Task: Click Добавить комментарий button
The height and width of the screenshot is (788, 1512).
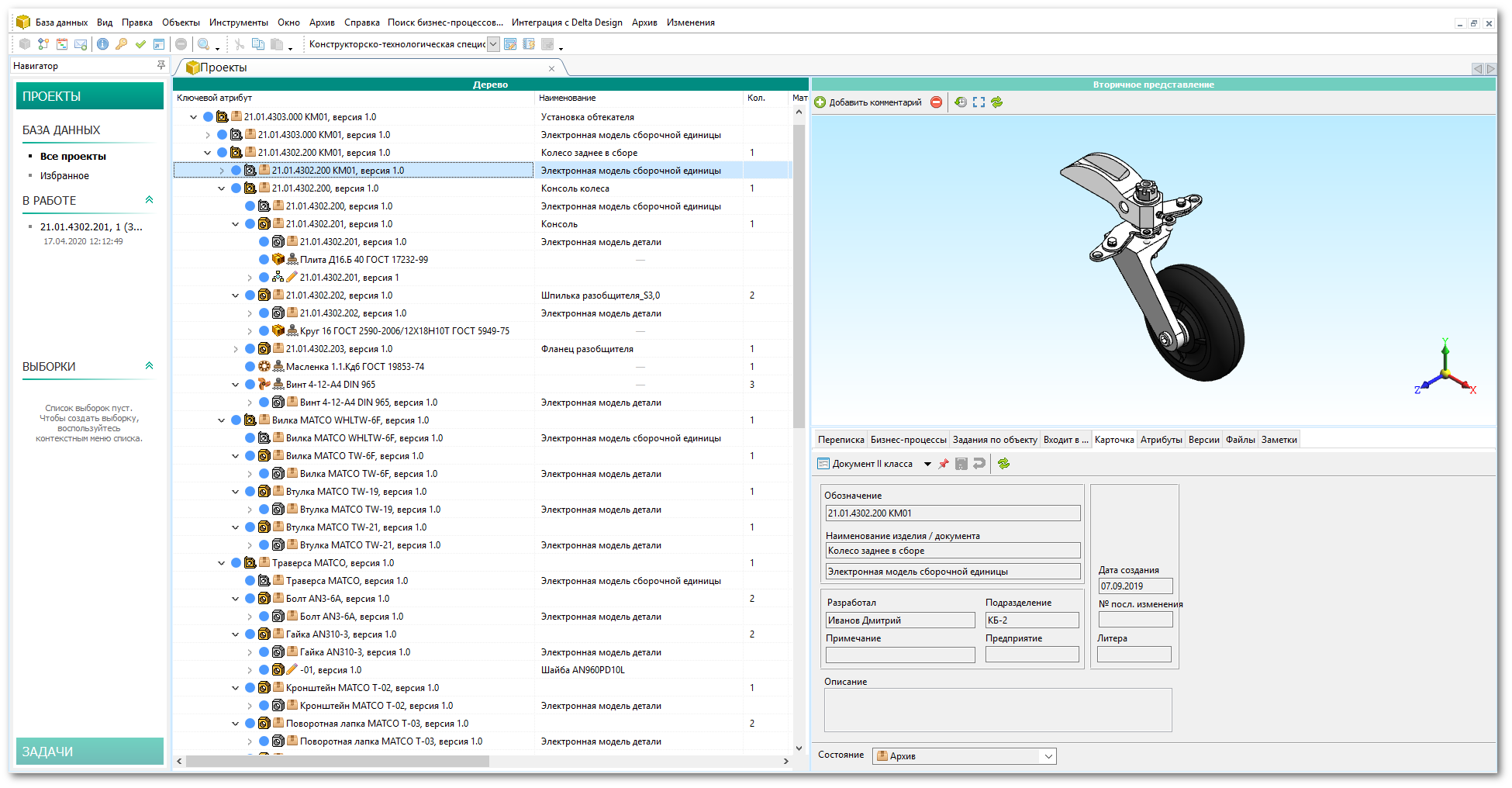Action: 868,102
